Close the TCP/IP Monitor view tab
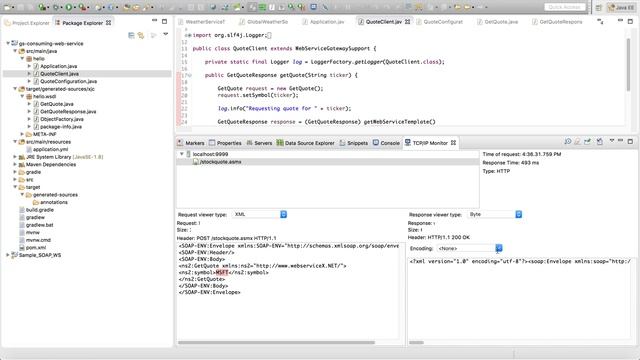The width and height of the screenshot is (640, 360). [453, 143]
